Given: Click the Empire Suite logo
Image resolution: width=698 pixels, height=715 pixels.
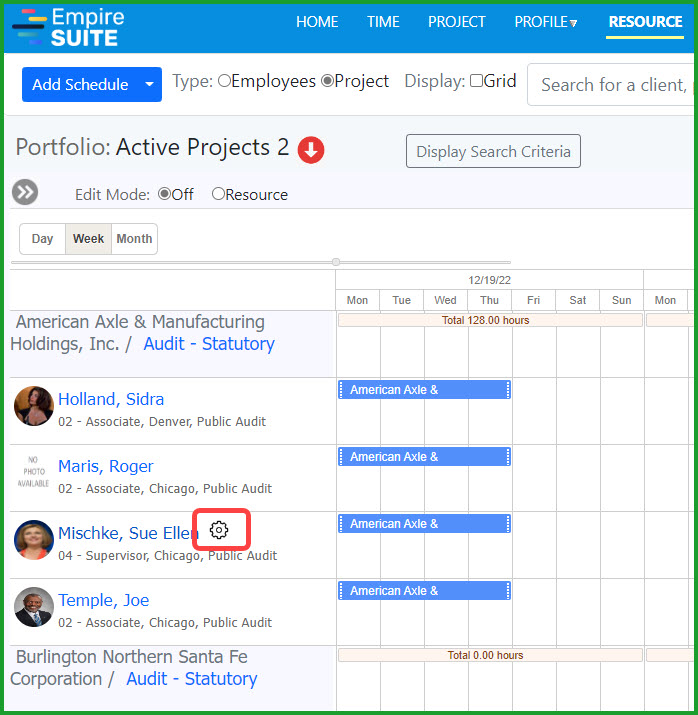Looking at the screenshot, I should pos(68,27).
